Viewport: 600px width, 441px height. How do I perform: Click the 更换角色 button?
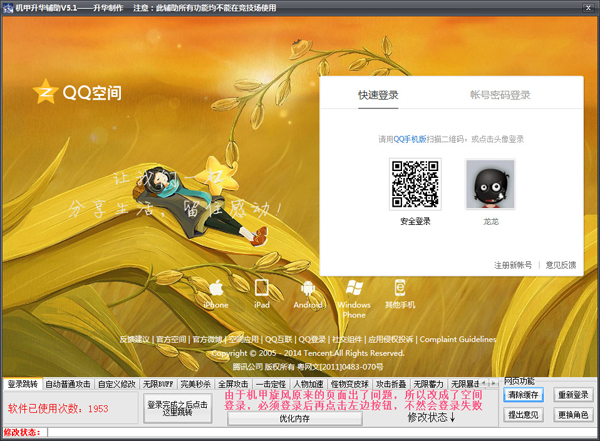point(573,415)
